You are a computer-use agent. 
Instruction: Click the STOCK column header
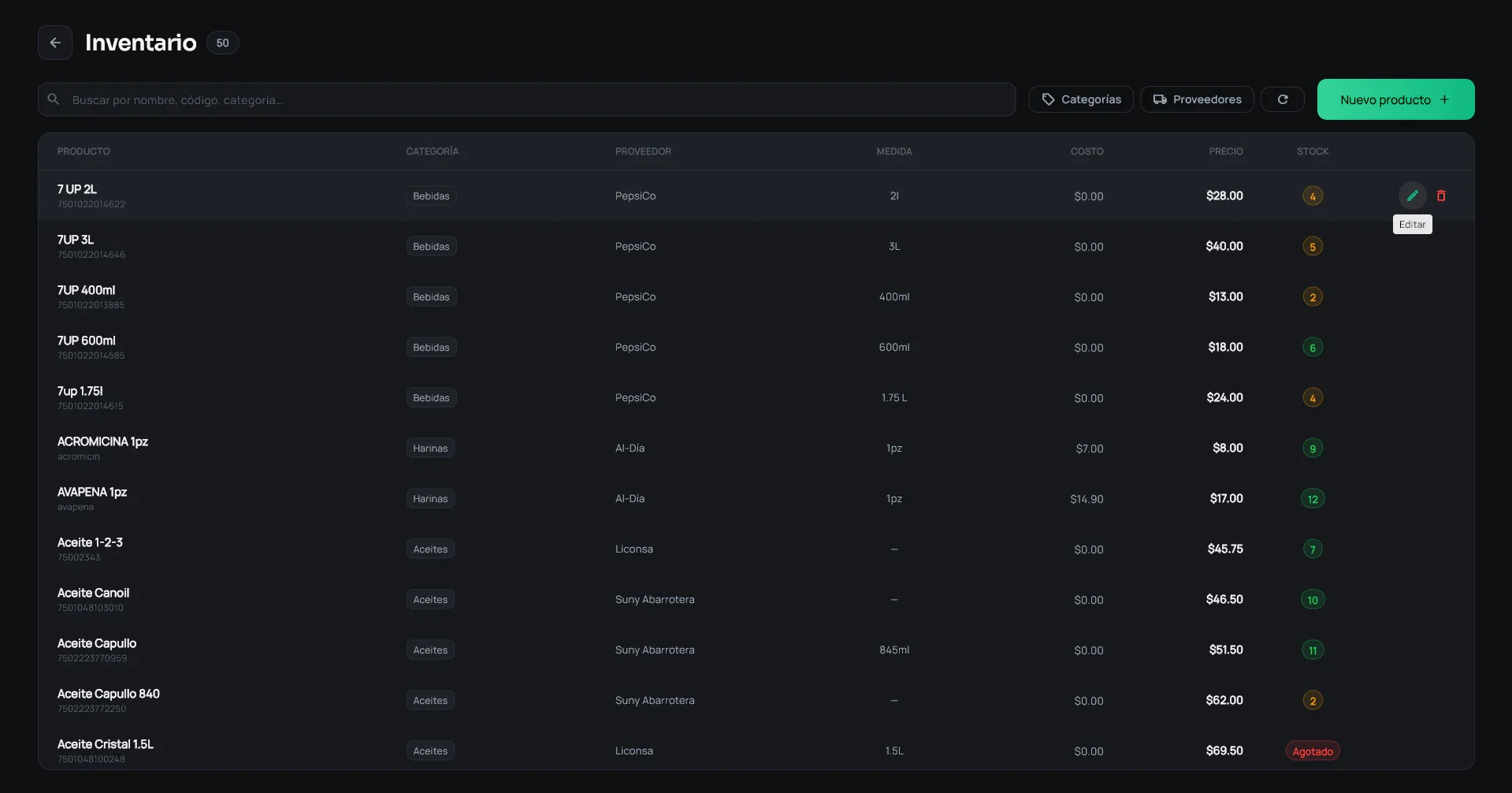pyautogui.click(x=1313, y=151)
